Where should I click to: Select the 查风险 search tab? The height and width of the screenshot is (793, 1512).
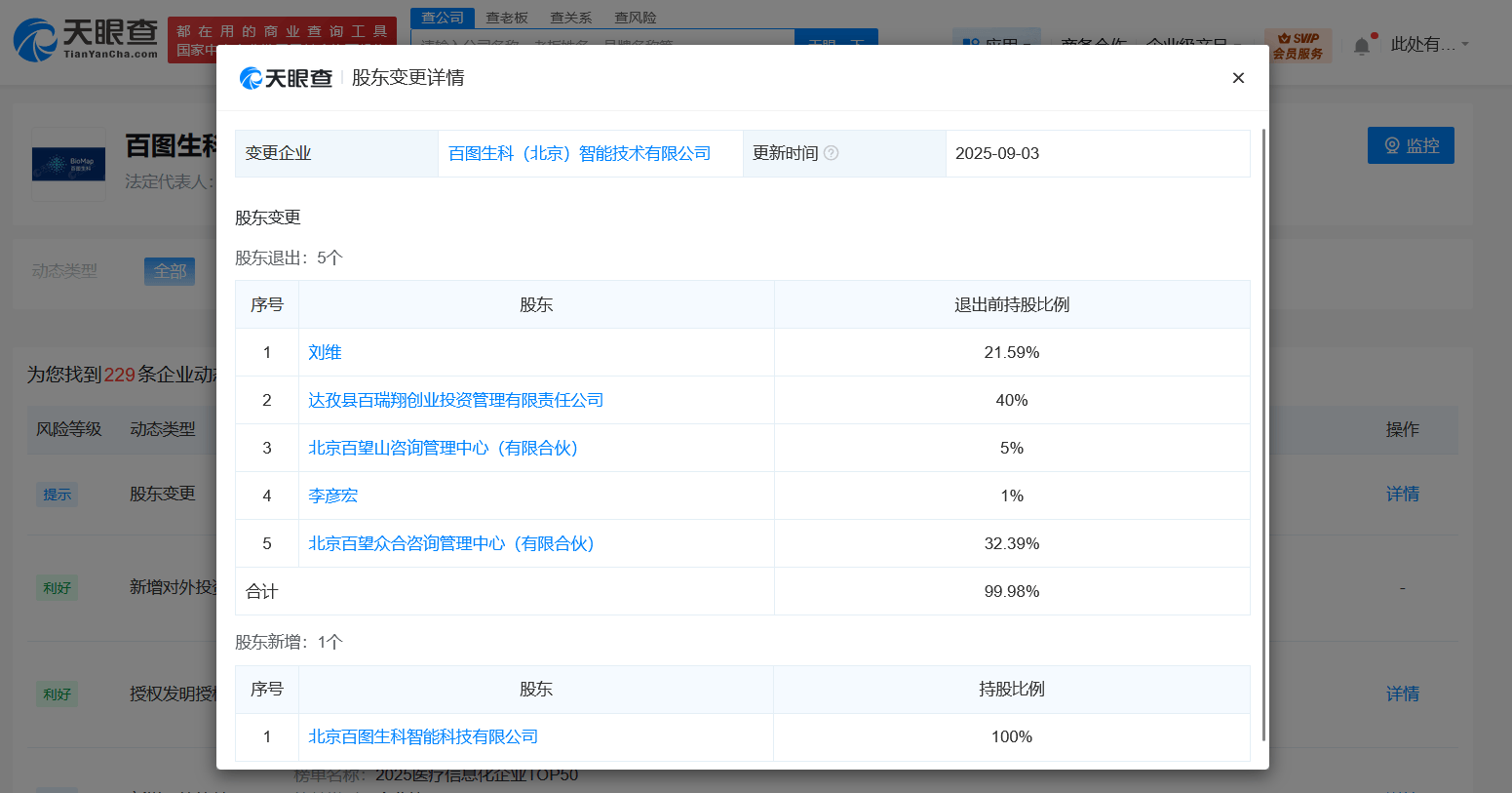(x=635, y=18)
